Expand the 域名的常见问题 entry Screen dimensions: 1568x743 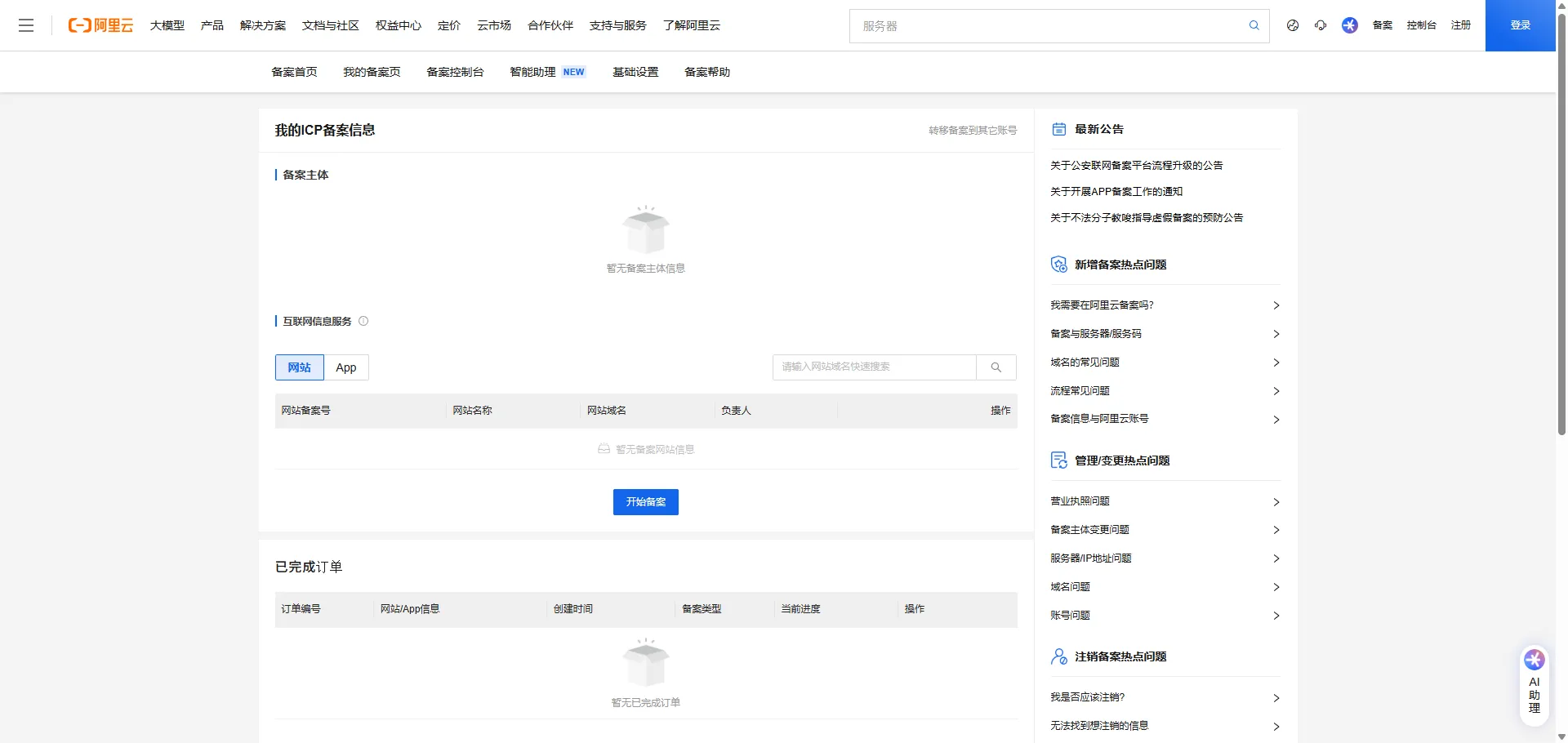[x=1165, y=363]
